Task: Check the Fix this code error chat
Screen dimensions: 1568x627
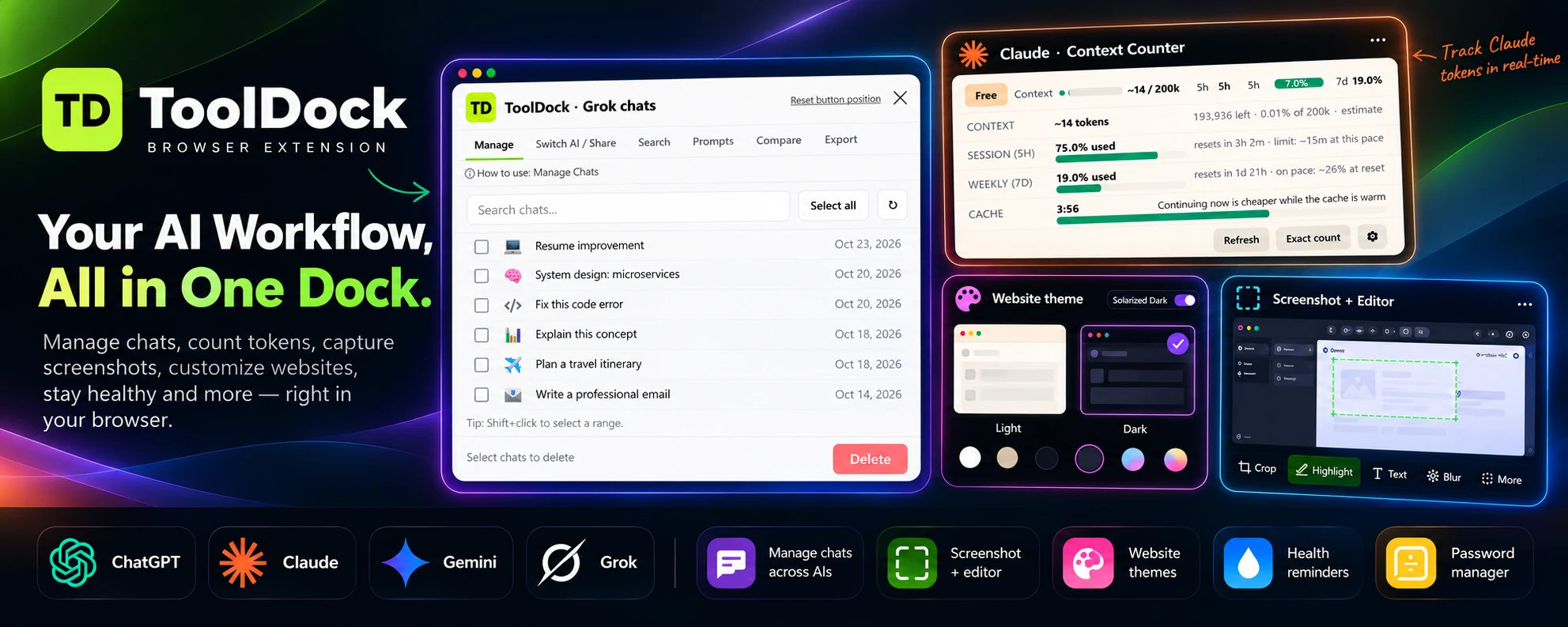Action: point(482,305)
